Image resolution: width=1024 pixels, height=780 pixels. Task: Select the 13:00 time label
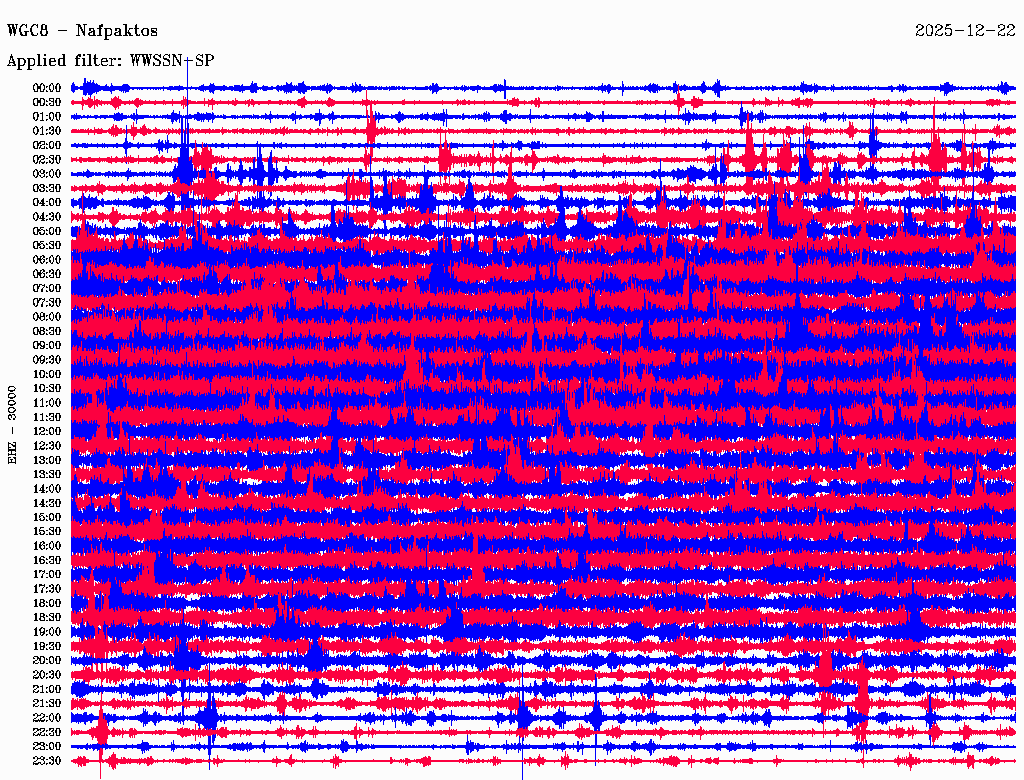(47, 461)
